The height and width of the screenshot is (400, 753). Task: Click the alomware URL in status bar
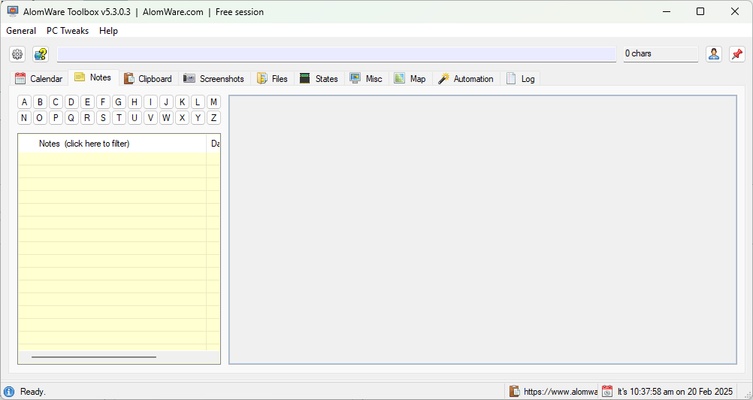coord(560,392)
